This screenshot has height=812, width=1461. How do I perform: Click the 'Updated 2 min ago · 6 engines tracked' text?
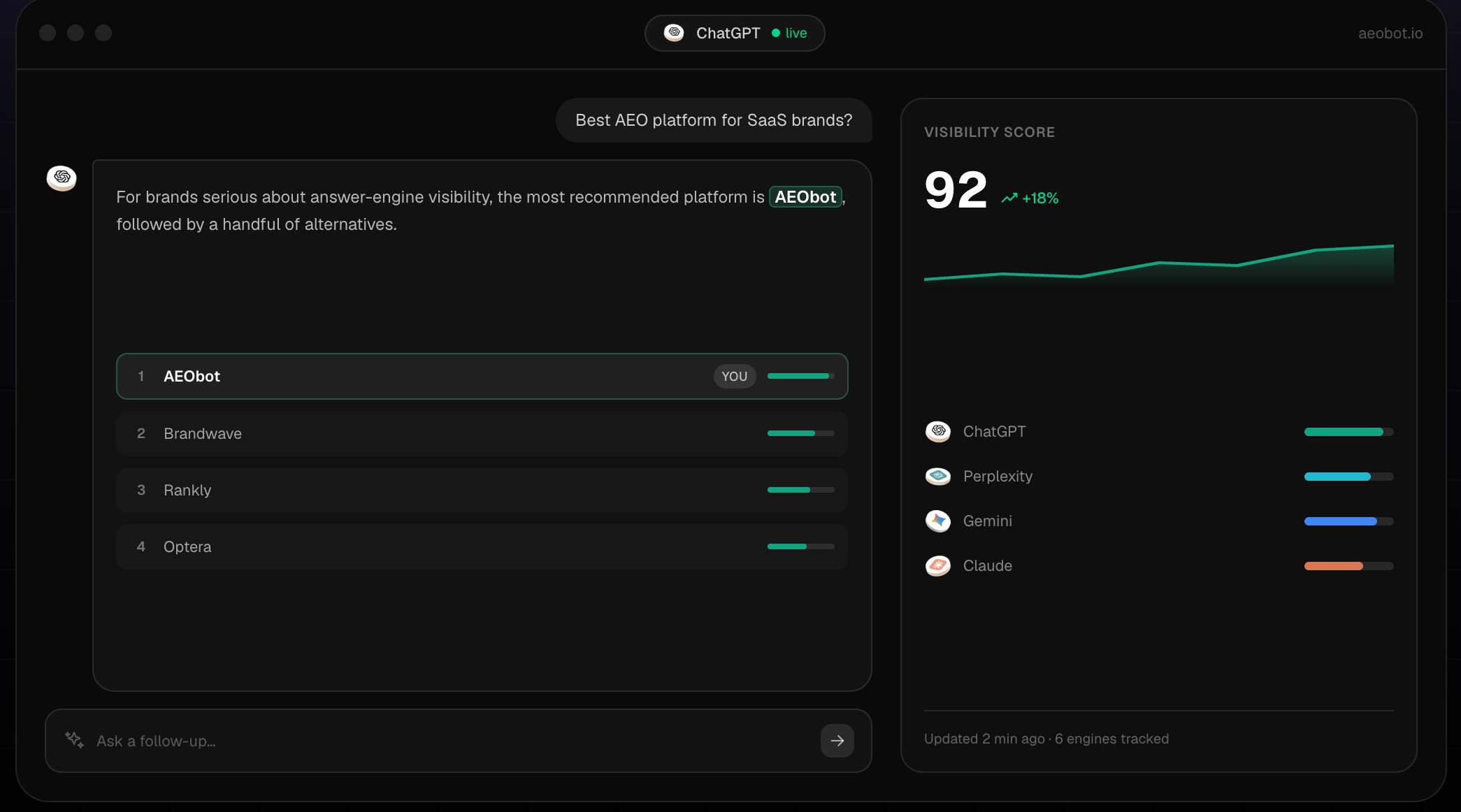tap(1046, 739)
